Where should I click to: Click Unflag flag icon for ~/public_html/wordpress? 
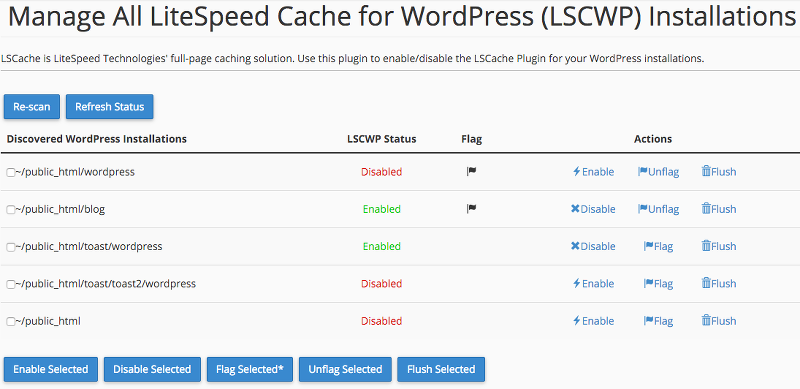[x=642, y=172]
